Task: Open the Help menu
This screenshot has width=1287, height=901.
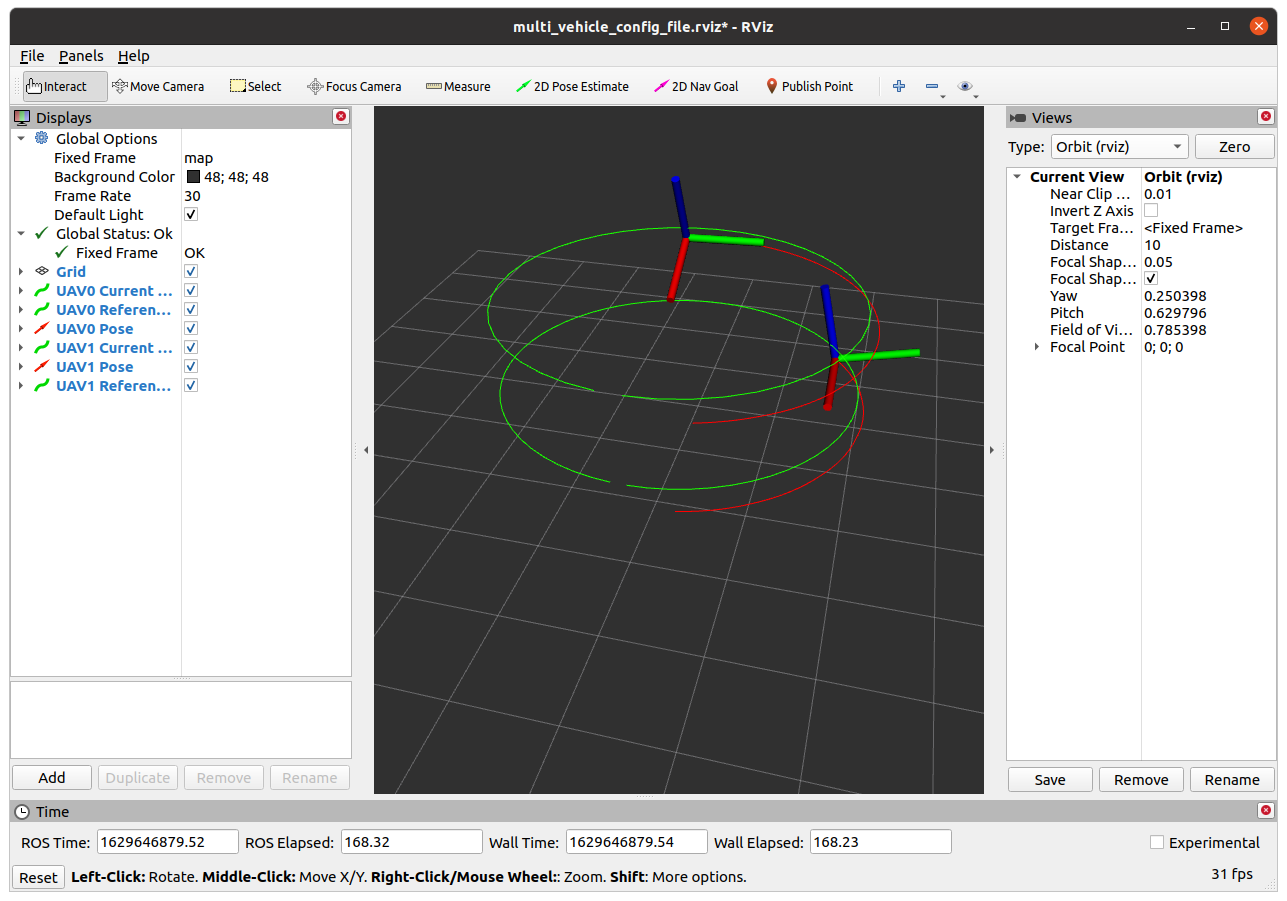Action: point(133,56)
